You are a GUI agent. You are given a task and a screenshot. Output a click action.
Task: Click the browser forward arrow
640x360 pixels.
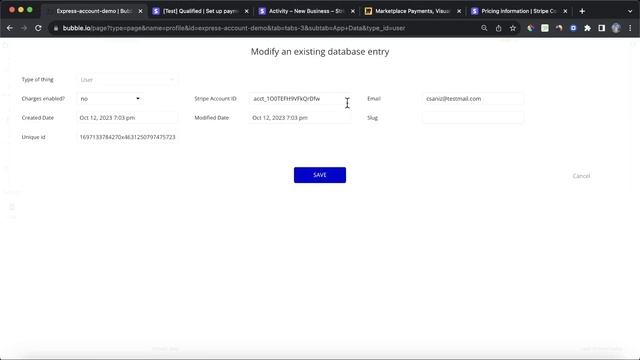click(x=24, y=28)
